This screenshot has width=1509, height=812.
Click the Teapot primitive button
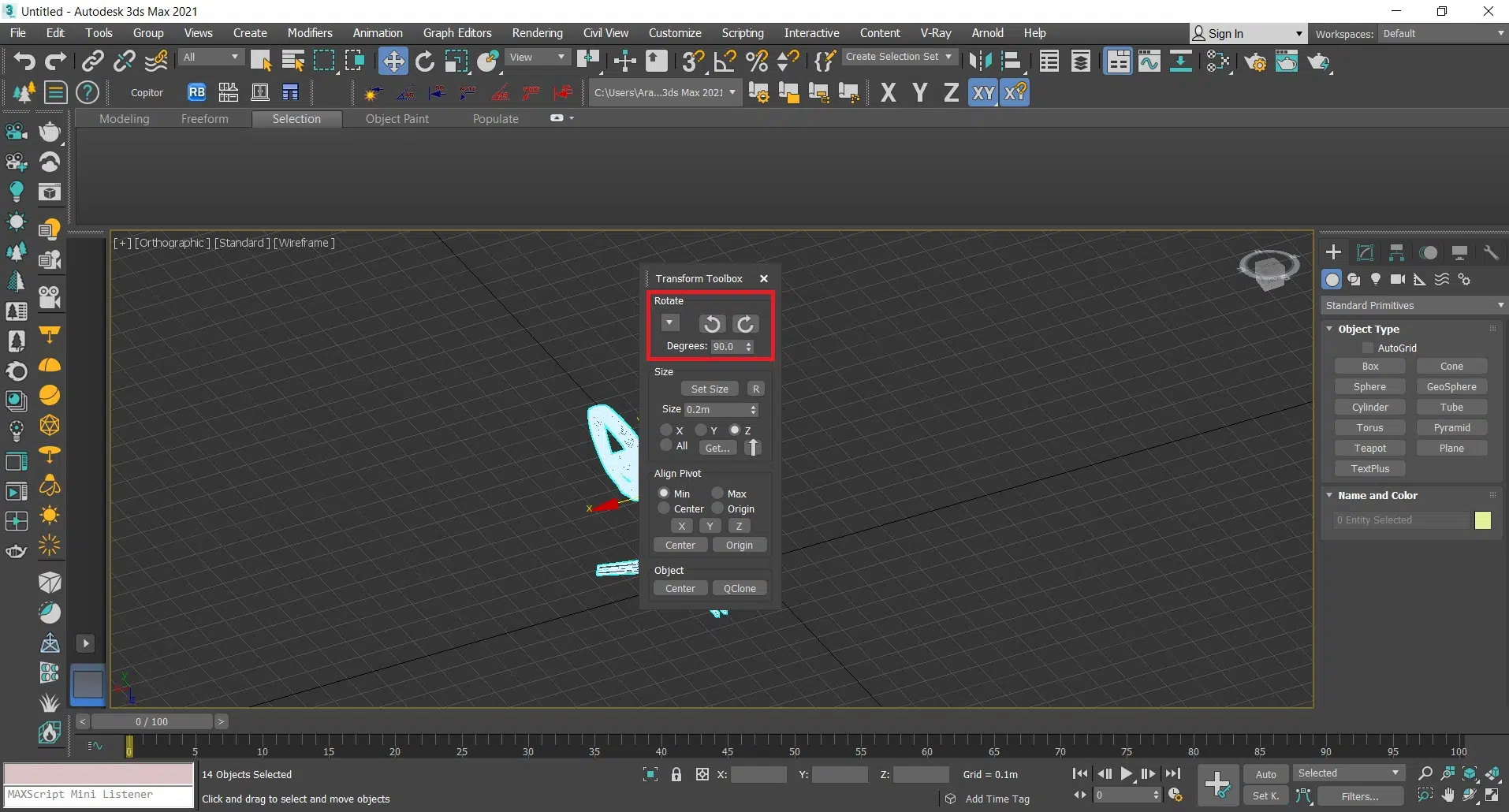(x=1369, y=448)
